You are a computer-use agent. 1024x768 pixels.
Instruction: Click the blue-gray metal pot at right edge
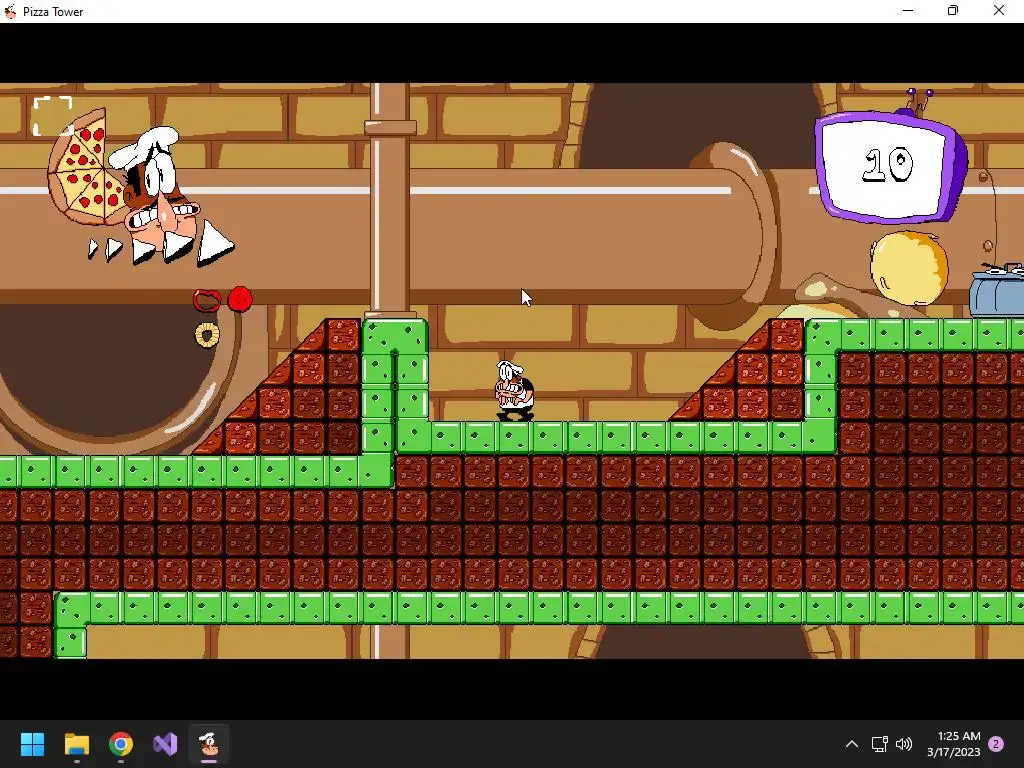[x=997, y=291]
